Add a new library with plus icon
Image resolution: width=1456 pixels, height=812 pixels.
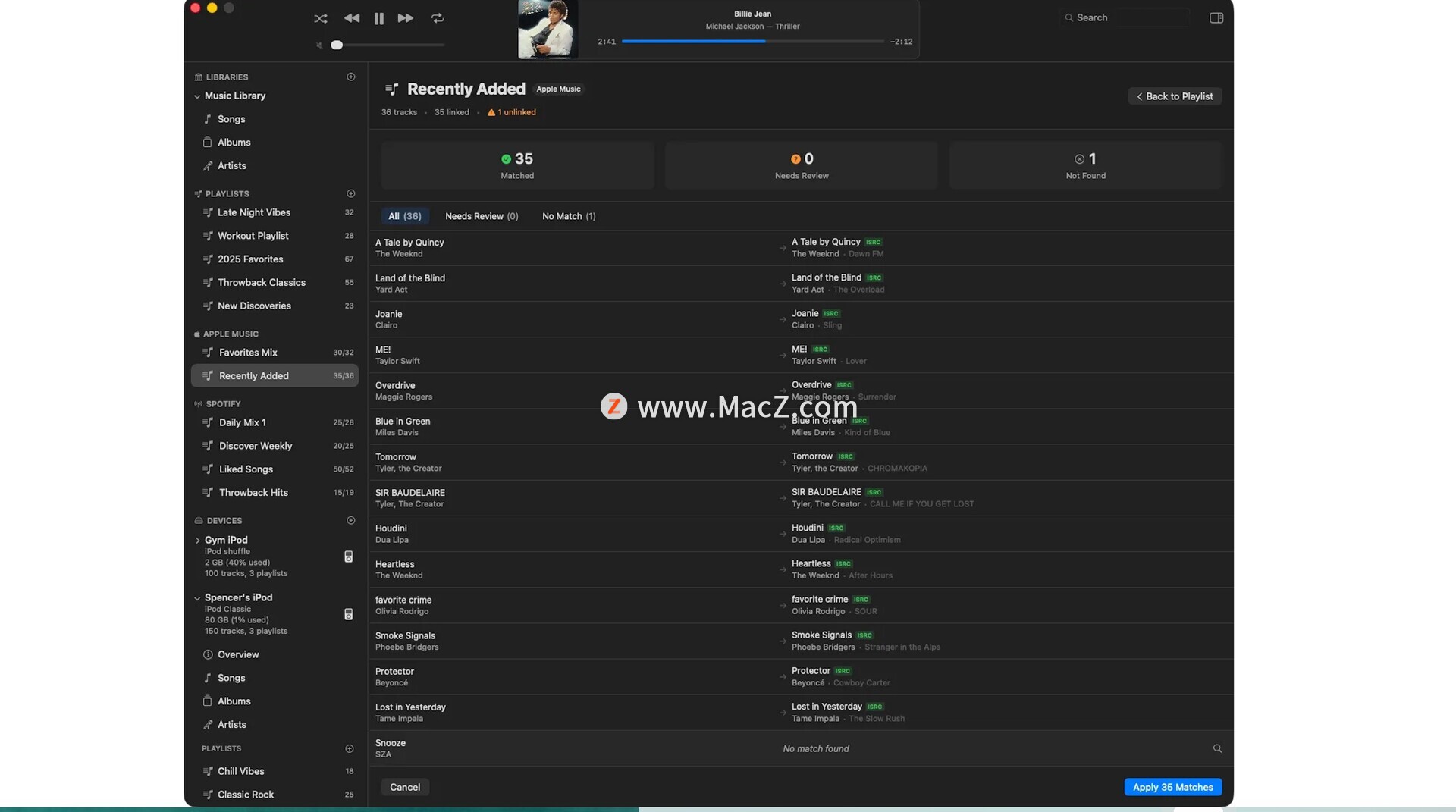tap(351, 77)
